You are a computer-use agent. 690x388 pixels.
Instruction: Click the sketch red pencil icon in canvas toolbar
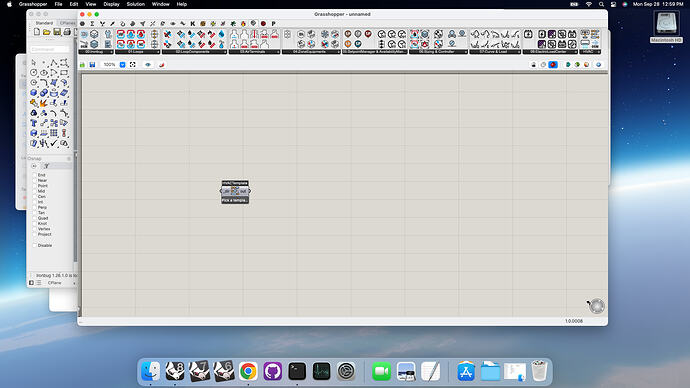(x=161, y=65)
